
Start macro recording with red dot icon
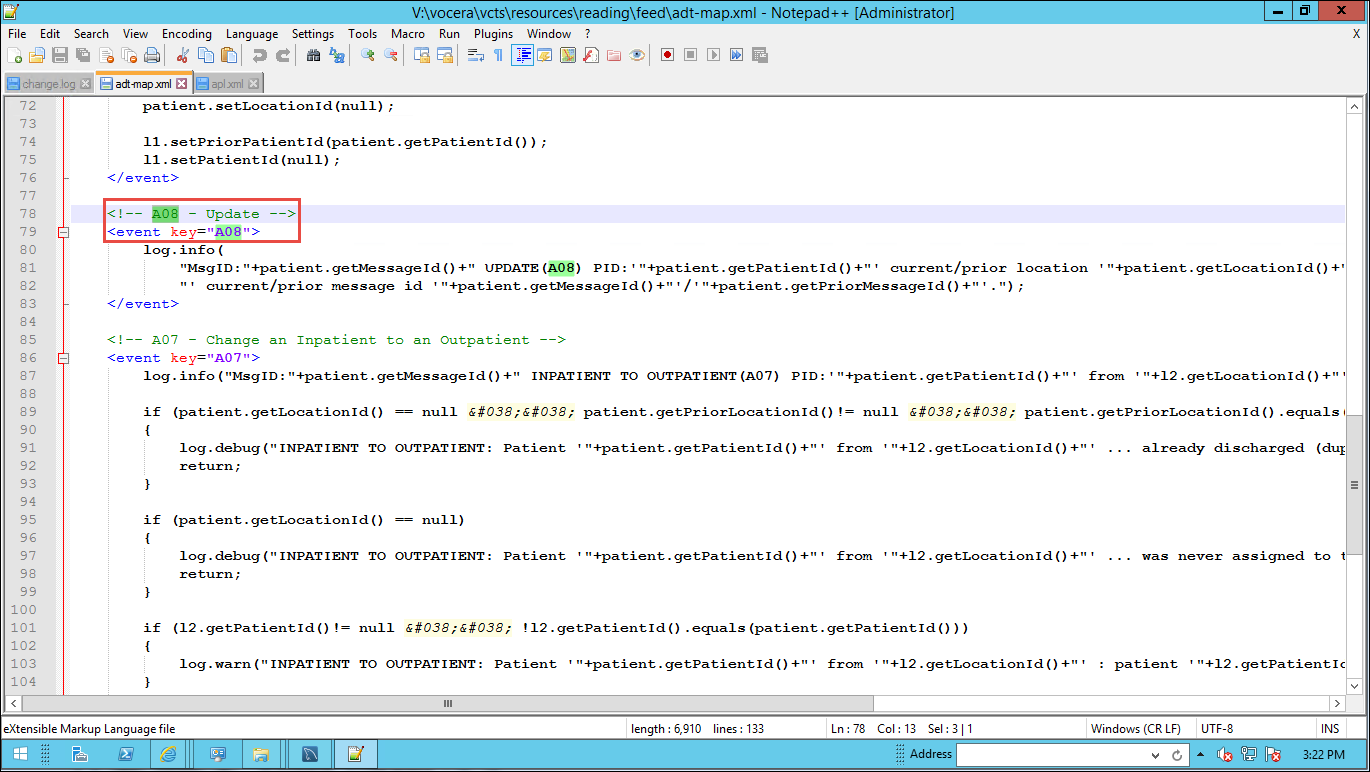click(667, 55)
